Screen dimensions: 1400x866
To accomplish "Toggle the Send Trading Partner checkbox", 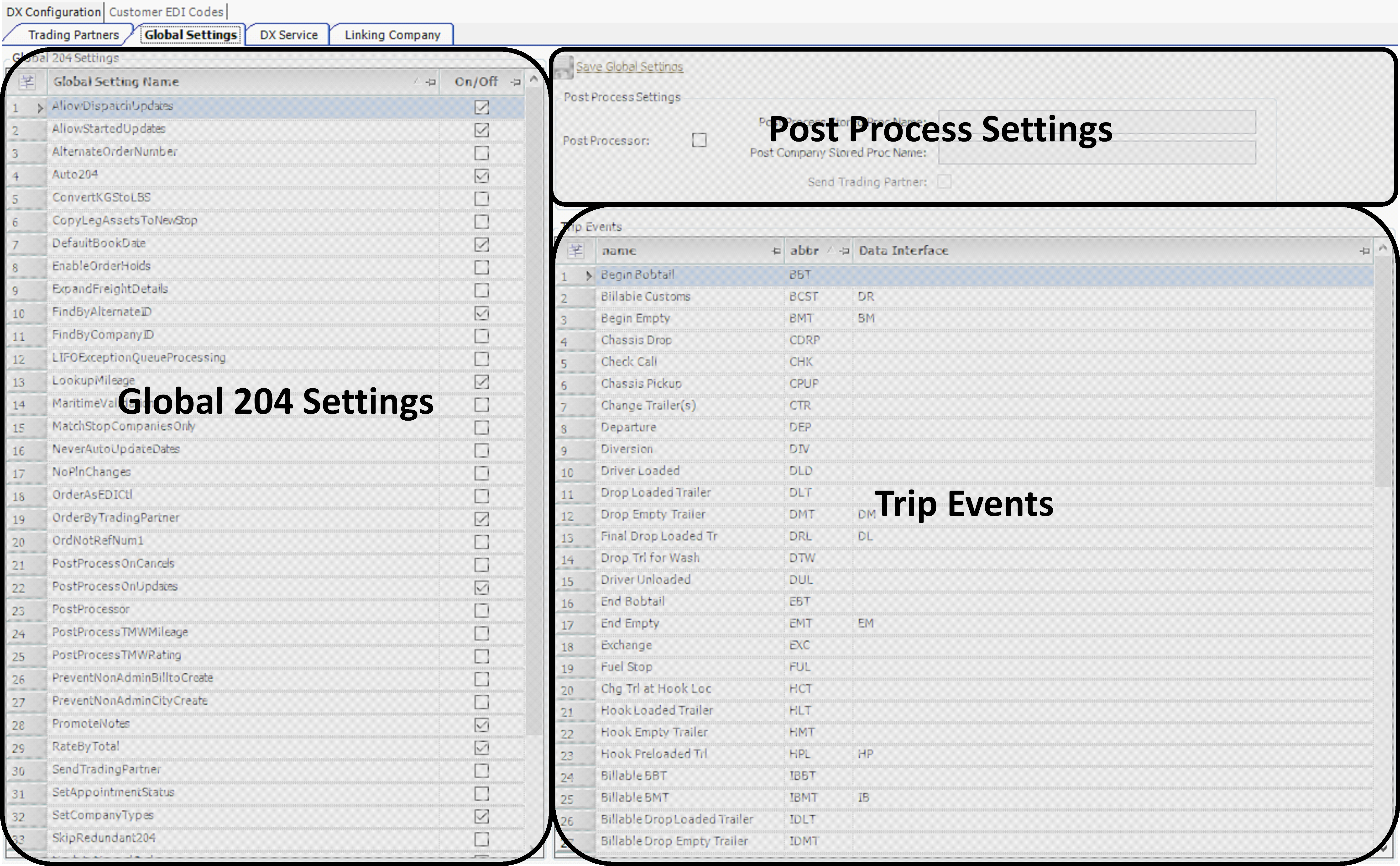I will (x=944, y=182).
